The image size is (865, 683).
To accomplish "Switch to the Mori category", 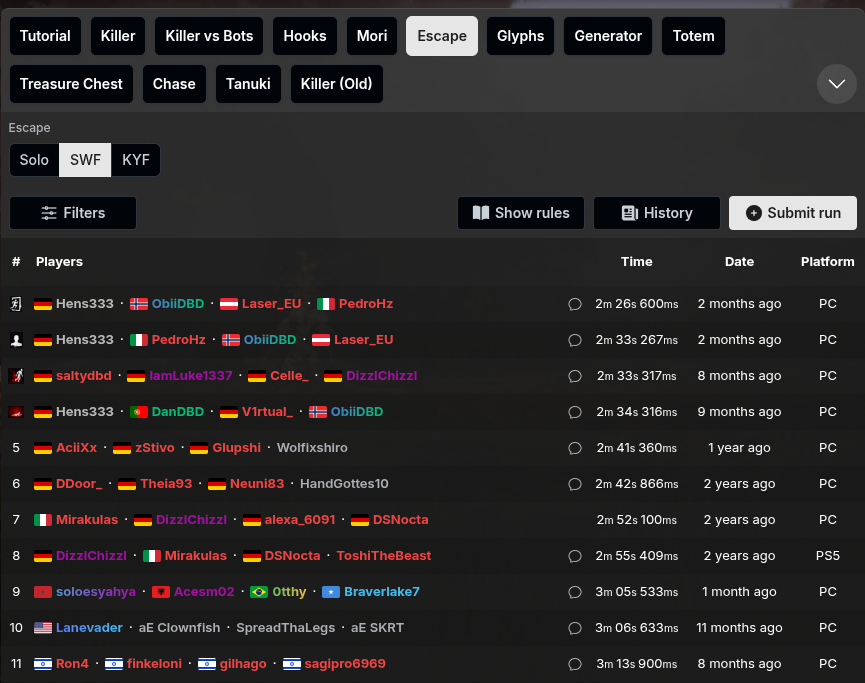I will pyautogui.click(x=372, y=36).
